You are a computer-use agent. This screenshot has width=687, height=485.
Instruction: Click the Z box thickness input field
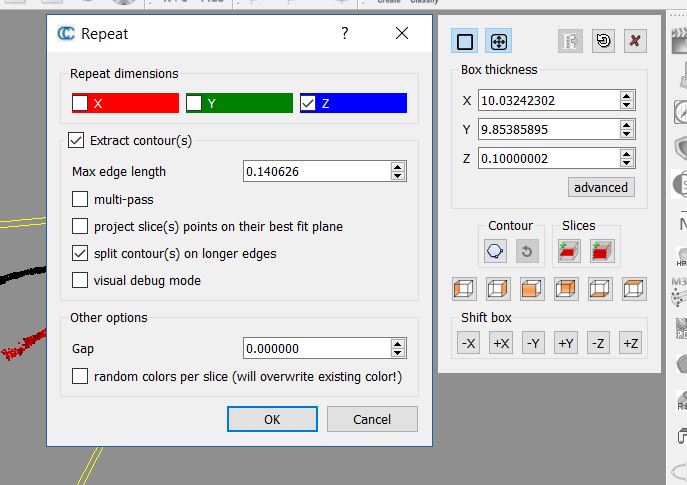click(x=548, y=158)
